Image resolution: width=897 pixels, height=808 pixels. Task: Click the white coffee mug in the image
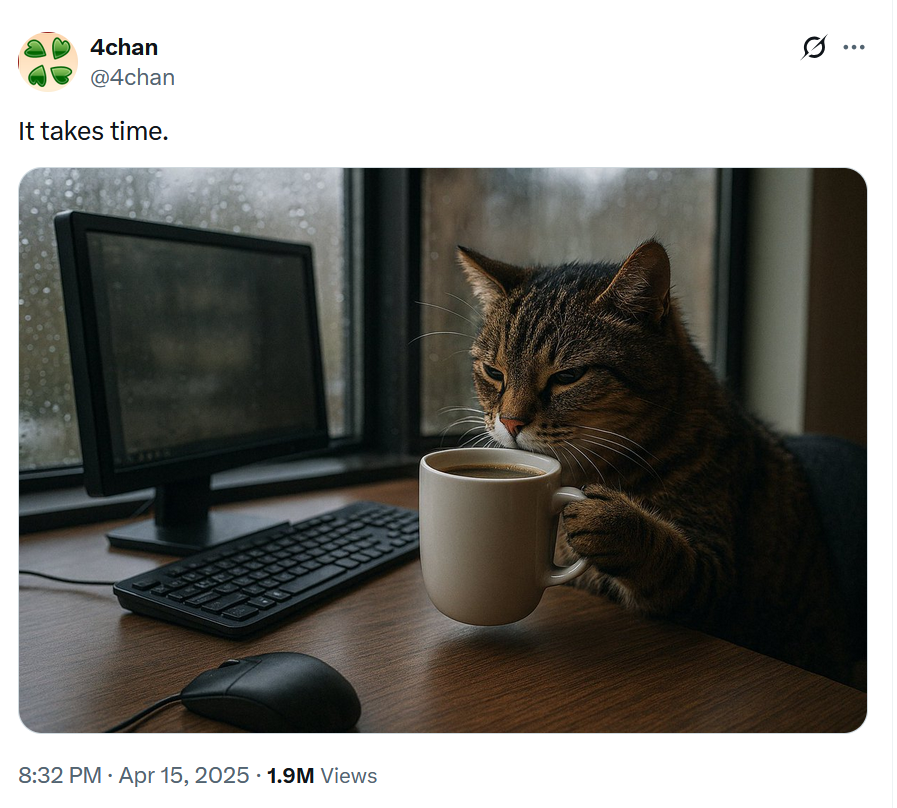499,536
